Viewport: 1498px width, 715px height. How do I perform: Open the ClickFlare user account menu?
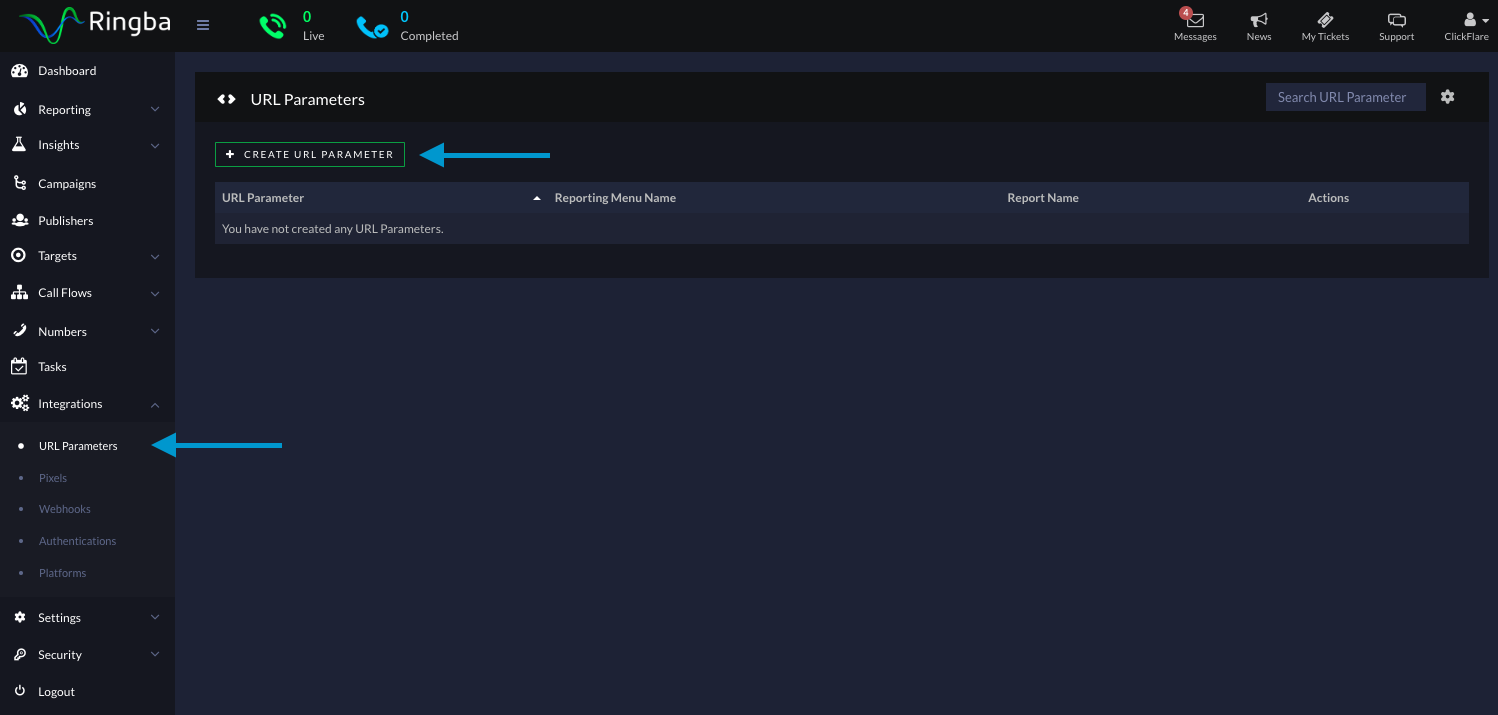tap(1468, 26)
